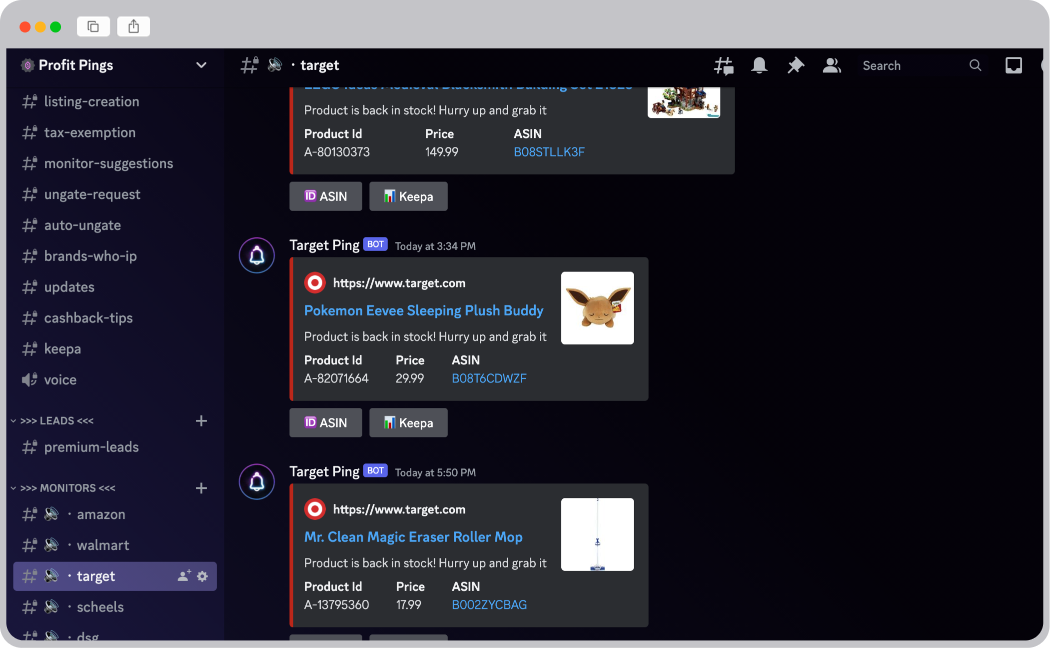The height and width of the screenshot is (648, 1050).
Task: Open Pokemon Eevee Sleeping Plush Buddy link
Action: pyautogui.click(x=423, y=310)
